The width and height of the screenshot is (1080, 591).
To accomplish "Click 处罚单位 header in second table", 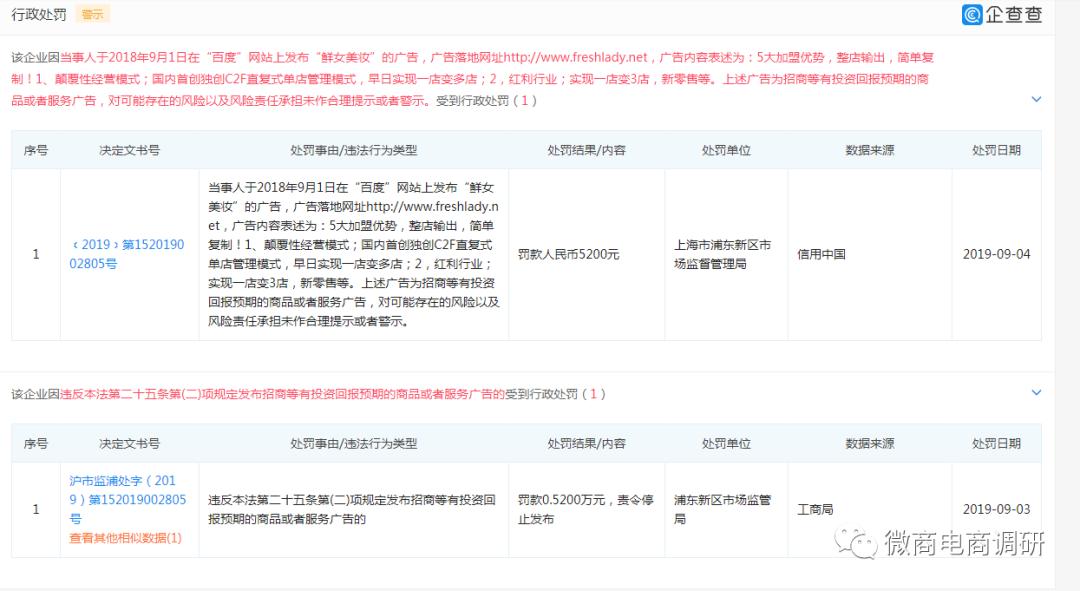I will click(x=726, y=444).
